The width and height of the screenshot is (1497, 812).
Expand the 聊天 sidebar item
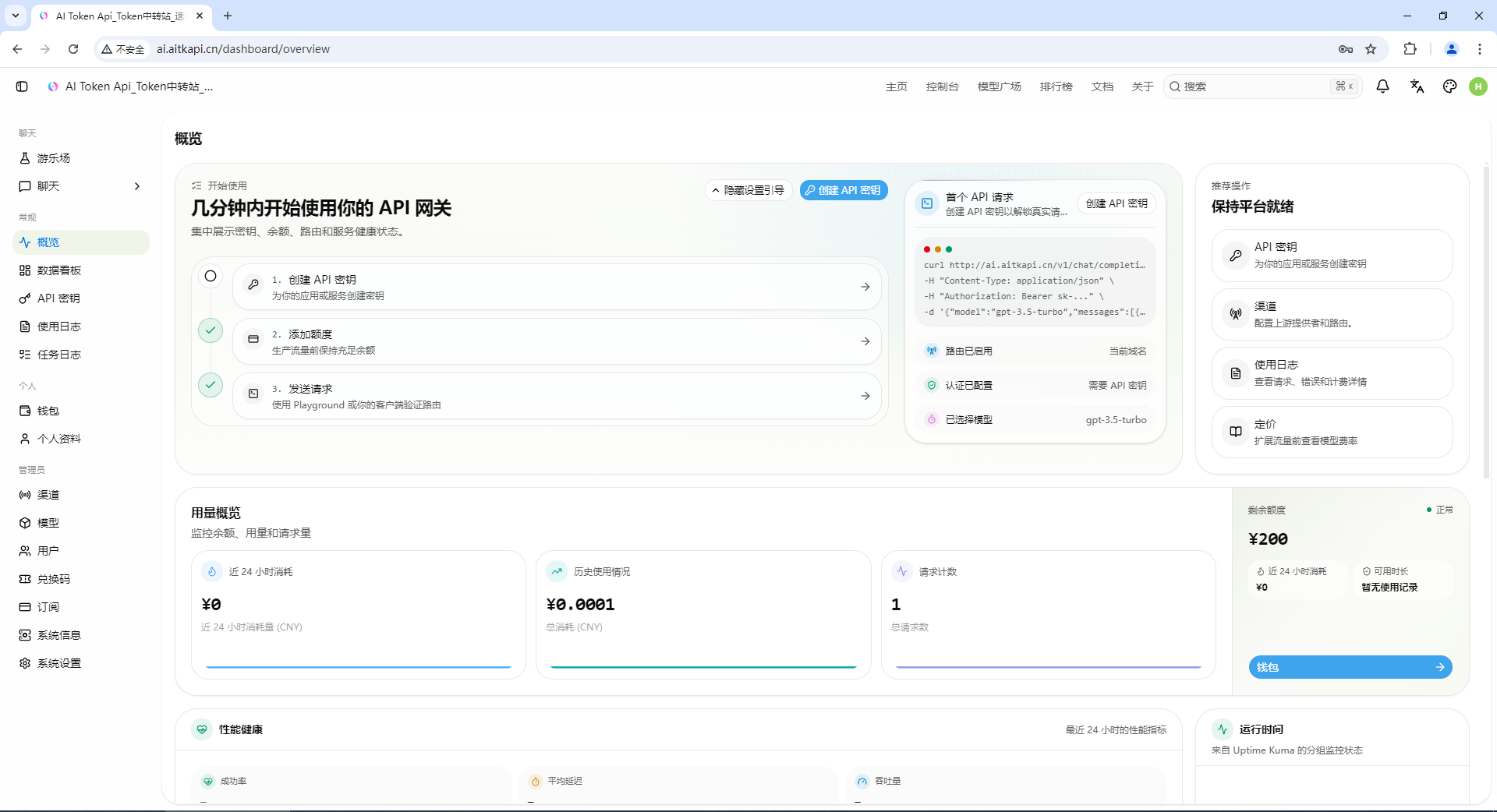coord(81,186)
